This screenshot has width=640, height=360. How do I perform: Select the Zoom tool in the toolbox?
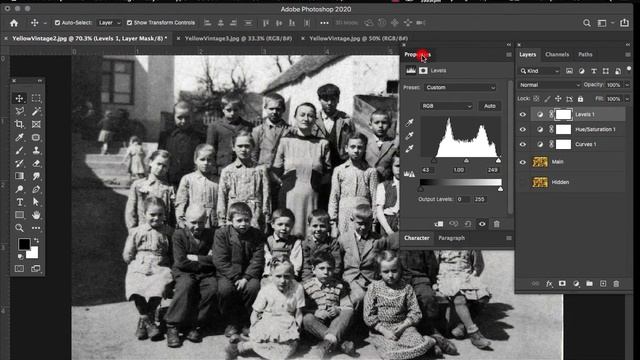[19, 228]
